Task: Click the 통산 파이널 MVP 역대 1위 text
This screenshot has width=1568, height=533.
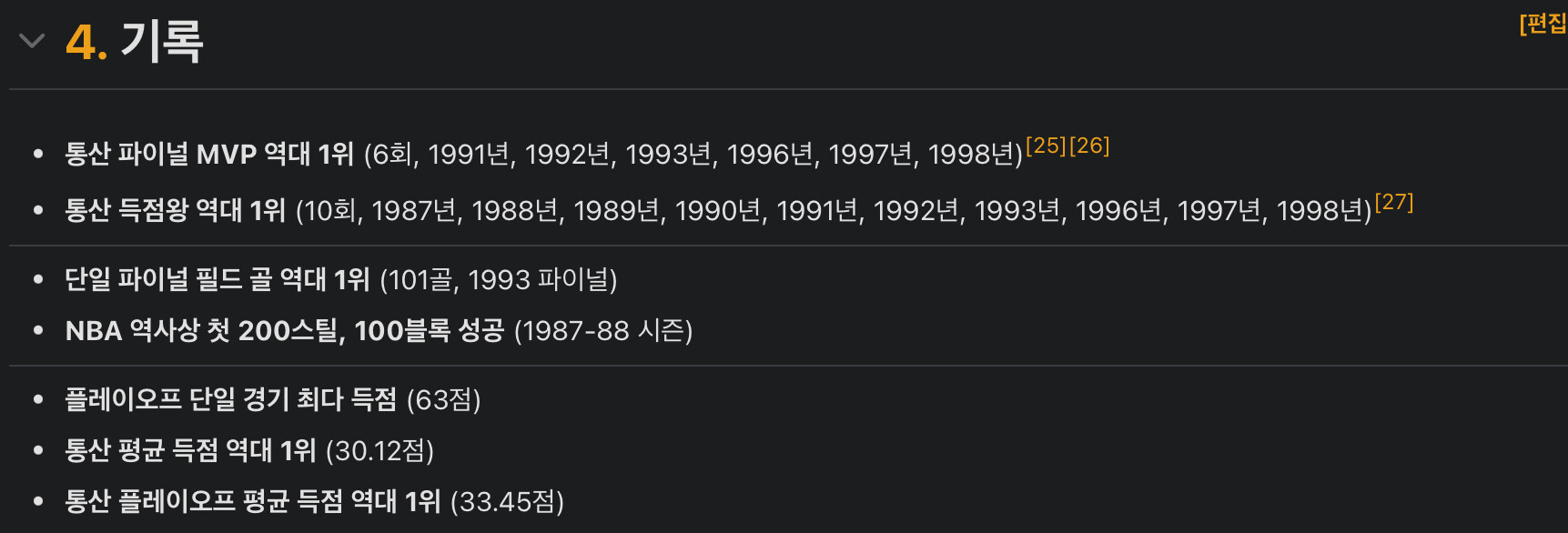Action: (209, 154)
